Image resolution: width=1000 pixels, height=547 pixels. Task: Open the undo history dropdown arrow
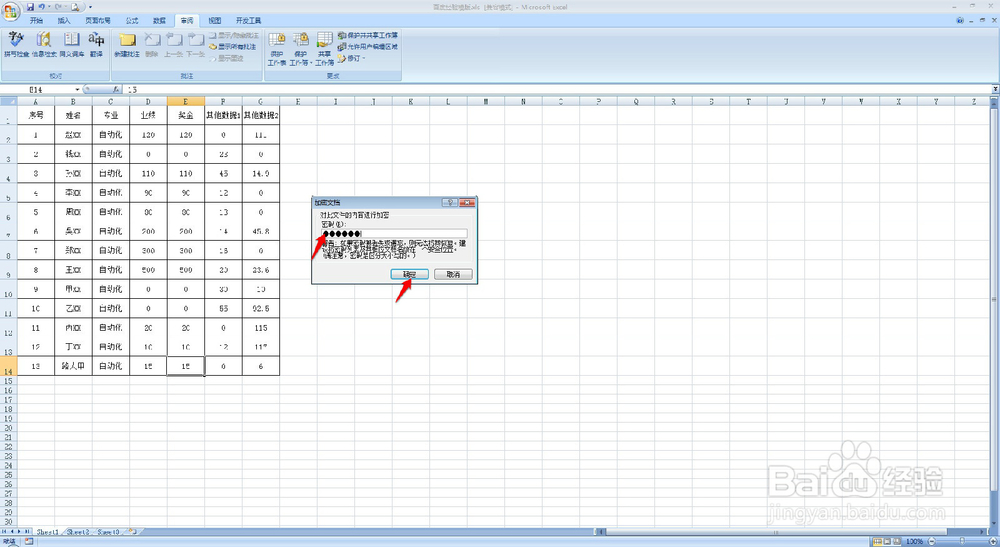click(48, 7)
